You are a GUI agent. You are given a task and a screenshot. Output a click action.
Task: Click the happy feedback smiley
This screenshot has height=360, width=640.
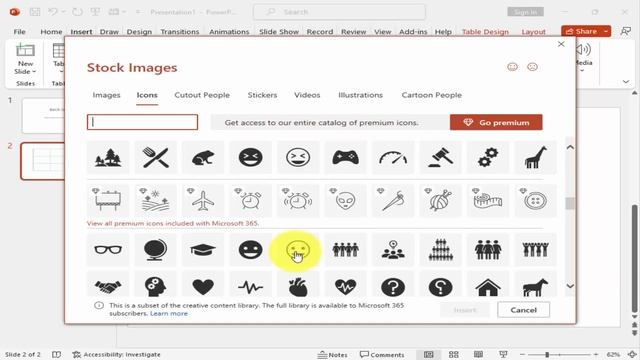tap(512, 67)
